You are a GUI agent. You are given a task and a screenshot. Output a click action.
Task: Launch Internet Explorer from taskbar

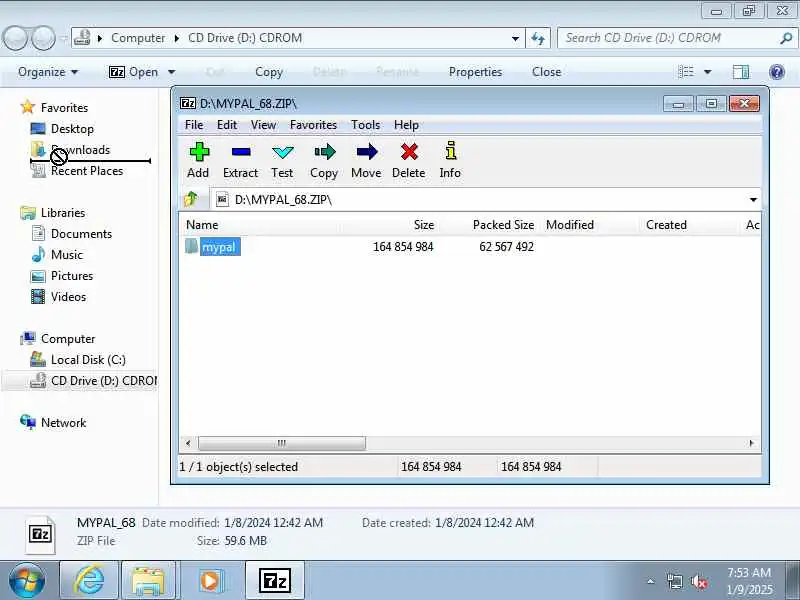click(89, 581)
